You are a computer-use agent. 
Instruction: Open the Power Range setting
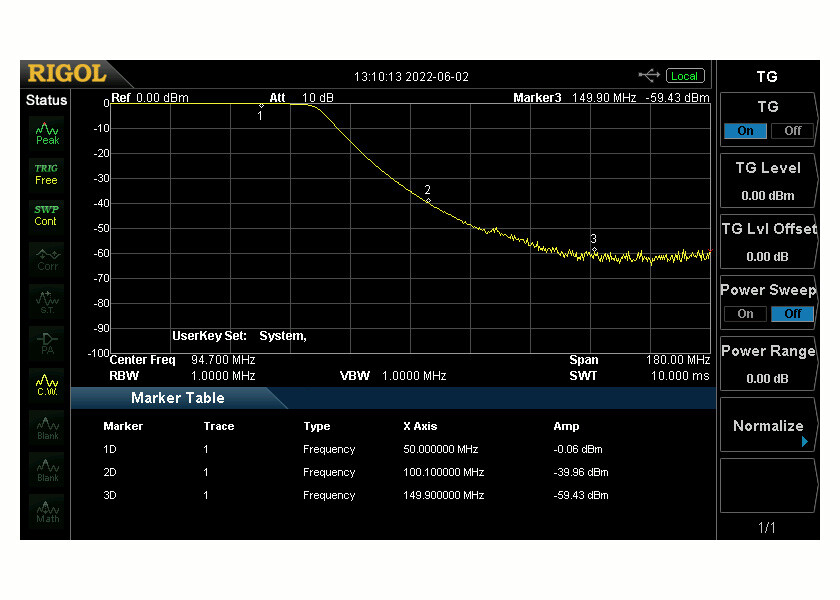coord(768,363)
